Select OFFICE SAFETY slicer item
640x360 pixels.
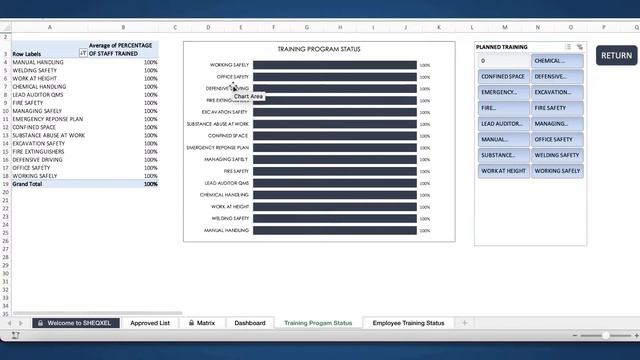pyautogui.click(x=557, y=140)
